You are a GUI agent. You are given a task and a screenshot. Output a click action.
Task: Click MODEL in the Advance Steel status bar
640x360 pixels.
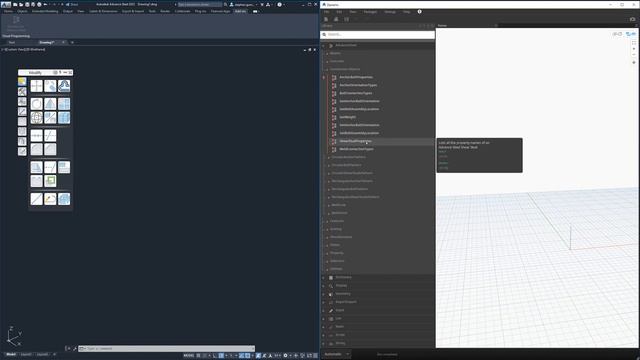pyautogui.click(x=189, y=356)
